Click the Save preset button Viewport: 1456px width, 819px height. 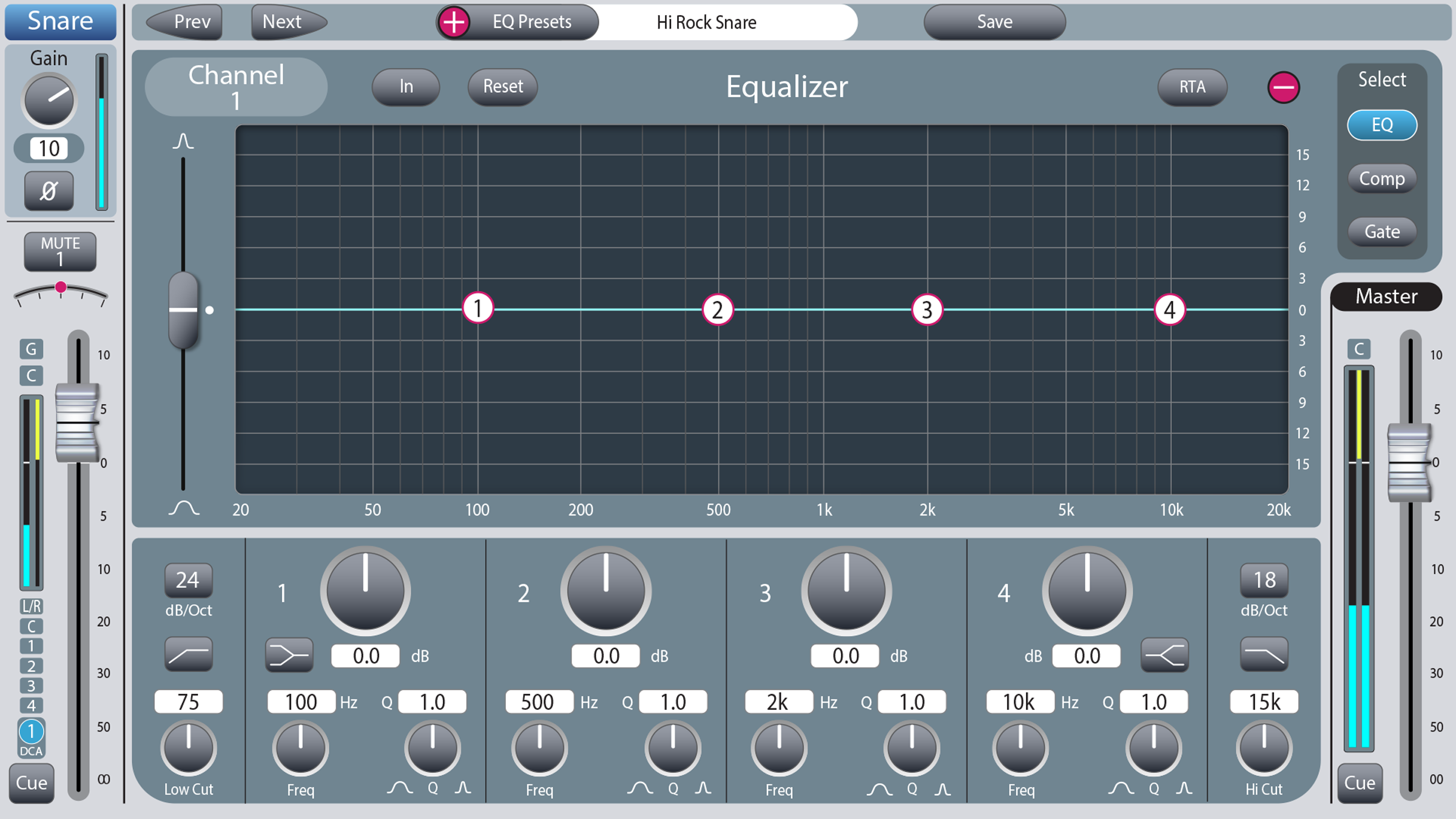[994, 22]
